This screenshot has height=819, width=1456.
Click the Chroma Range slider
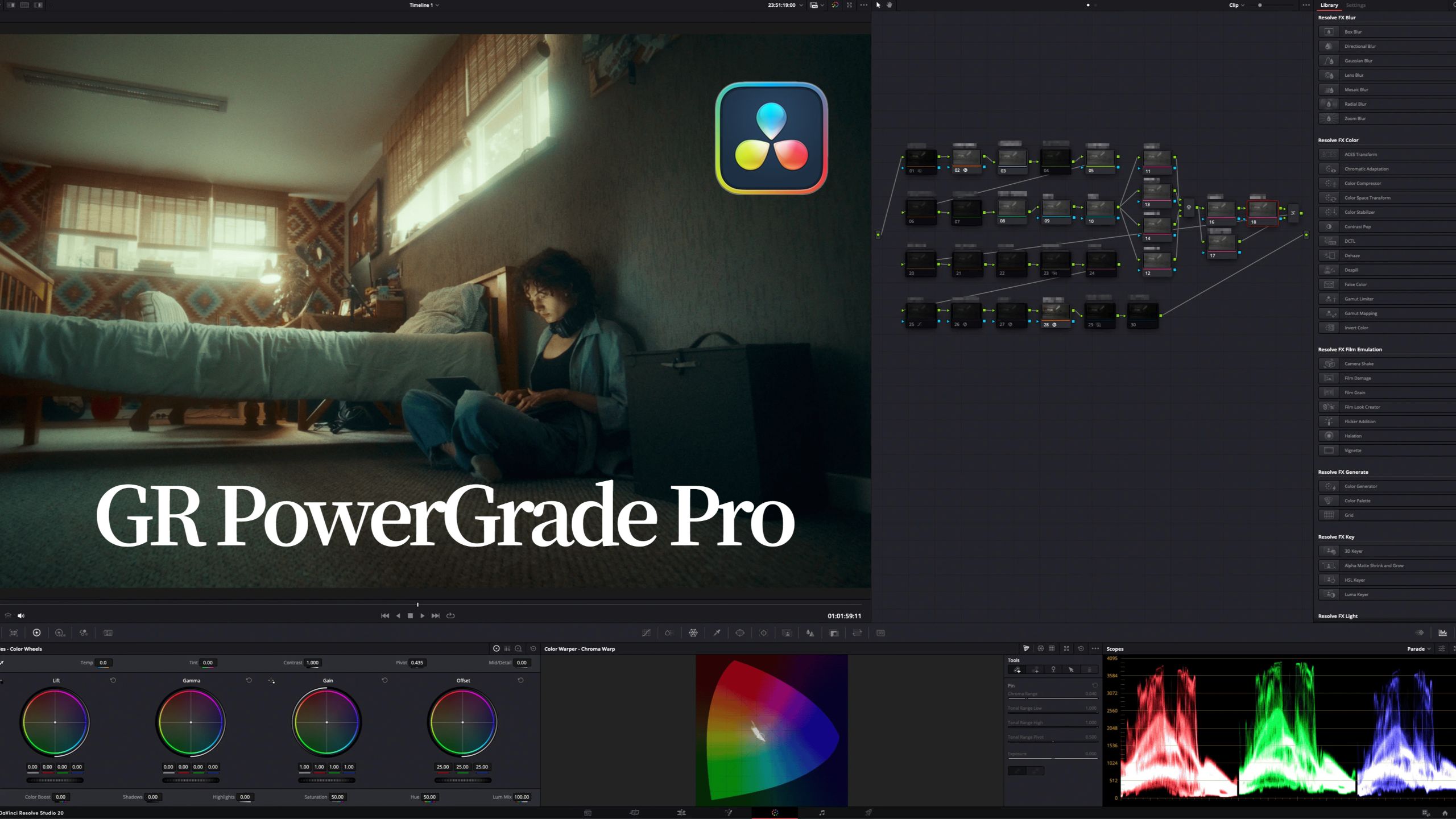[x=1052, y=698]
